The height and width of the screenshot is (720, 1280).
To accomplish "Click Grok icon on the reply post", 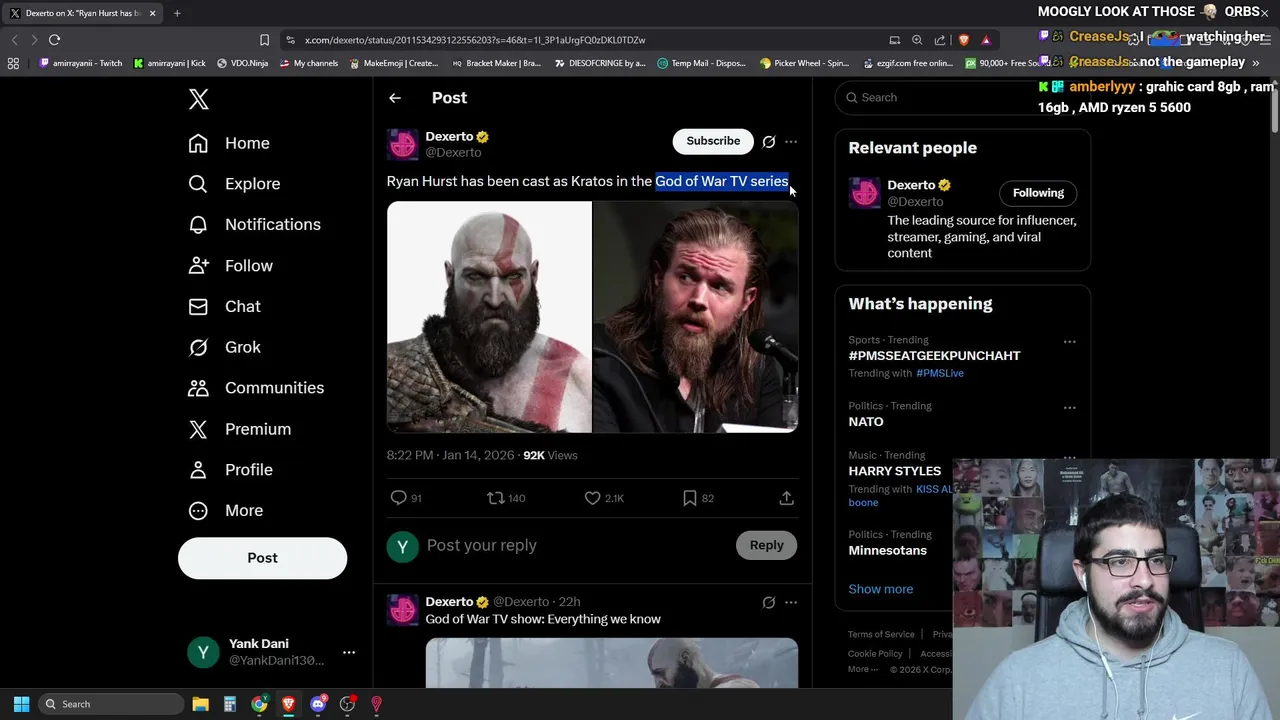I will click(x=768, y=602).
